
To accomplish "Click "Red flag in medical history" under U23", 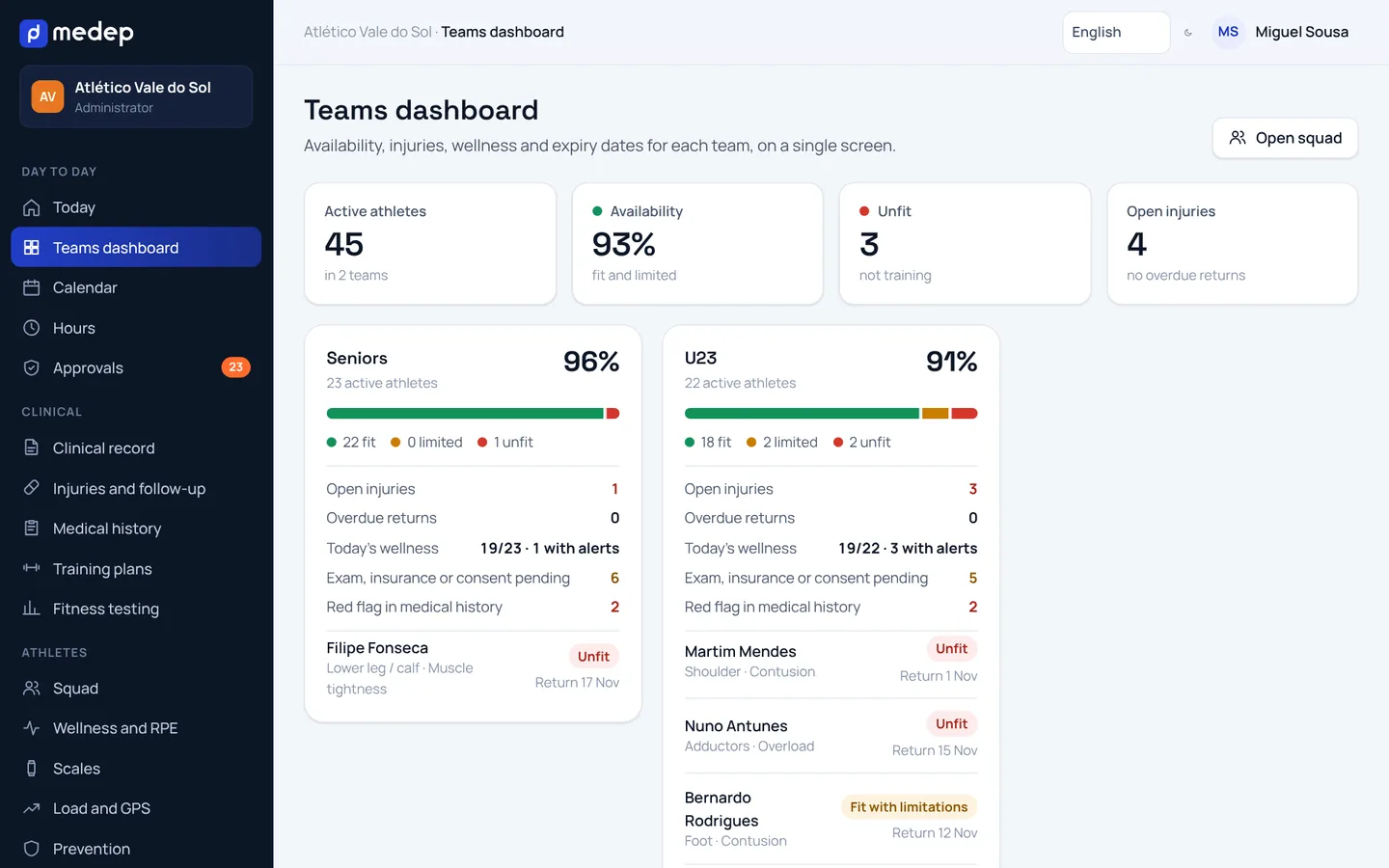I will point(772,607).
